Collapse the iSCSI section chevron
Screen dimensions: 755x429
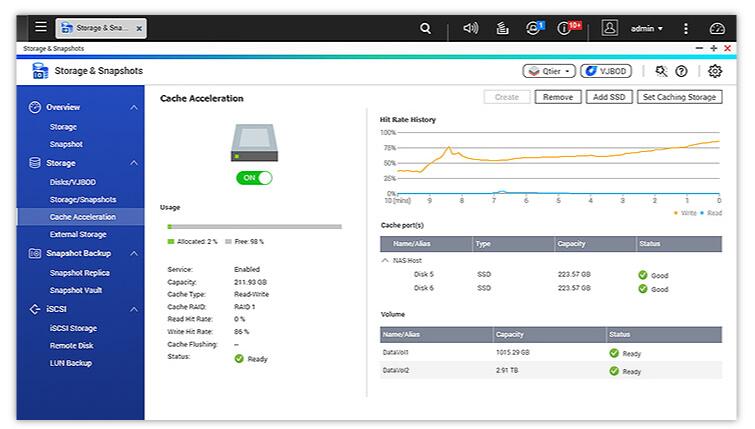click(134, 309)
